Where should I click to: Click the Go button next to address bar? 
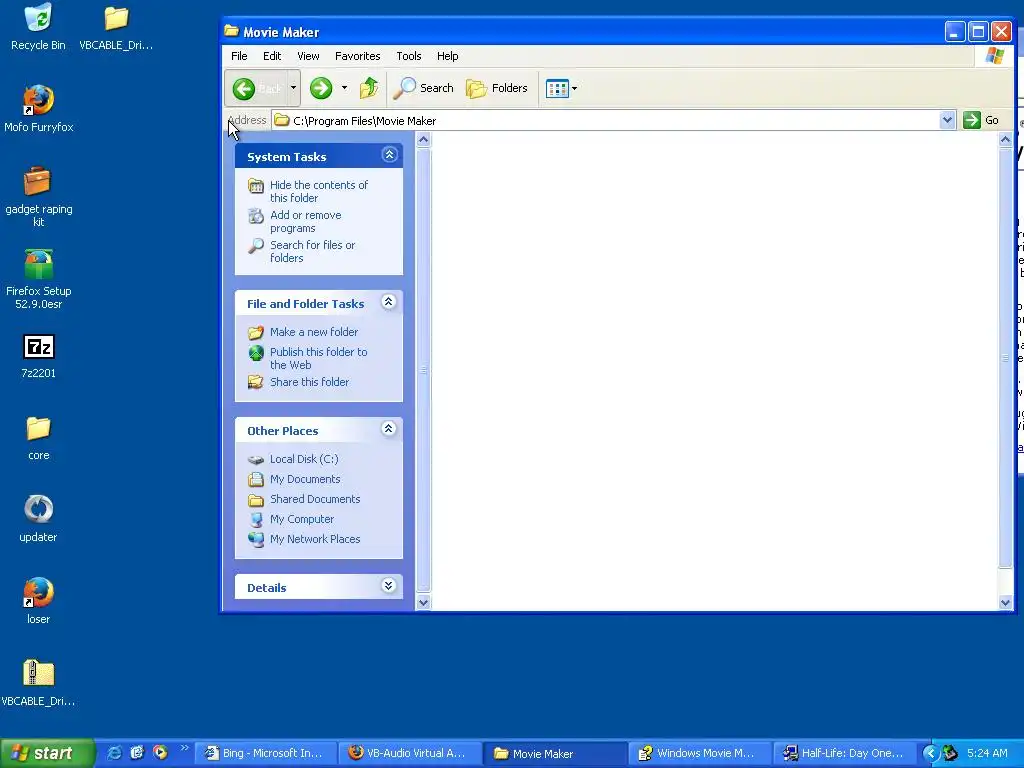point(981,120)
